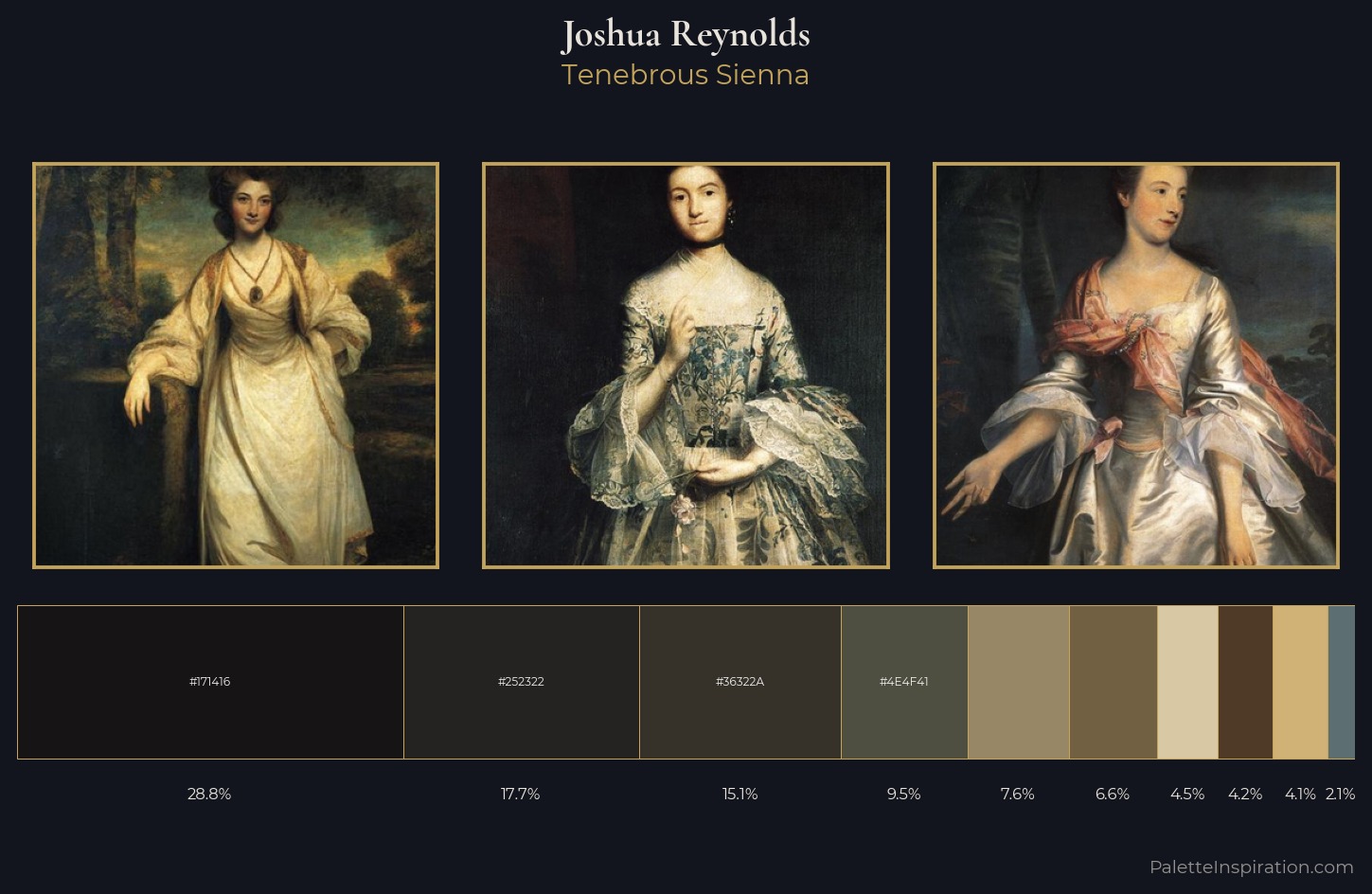This screenshot has width=1372, height=894.
Task: Click the Tenebrous Sienna subtitle
Action: tap(686, 75)
